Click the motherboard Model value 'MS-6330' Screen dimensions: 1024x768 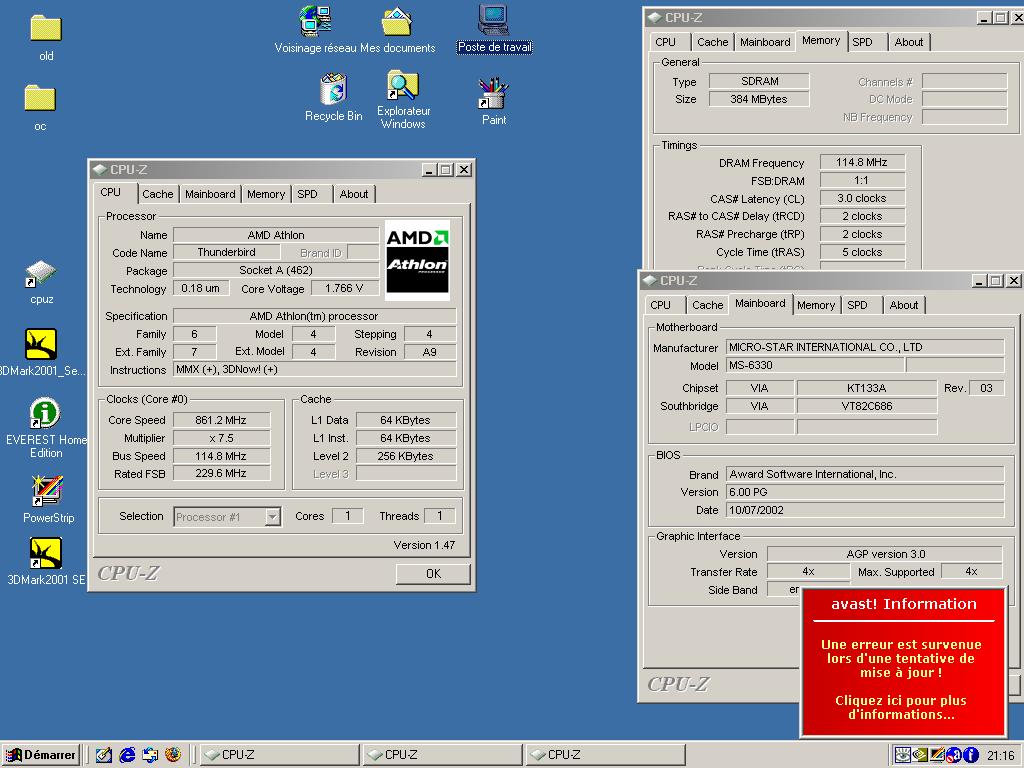coord(815,366)
